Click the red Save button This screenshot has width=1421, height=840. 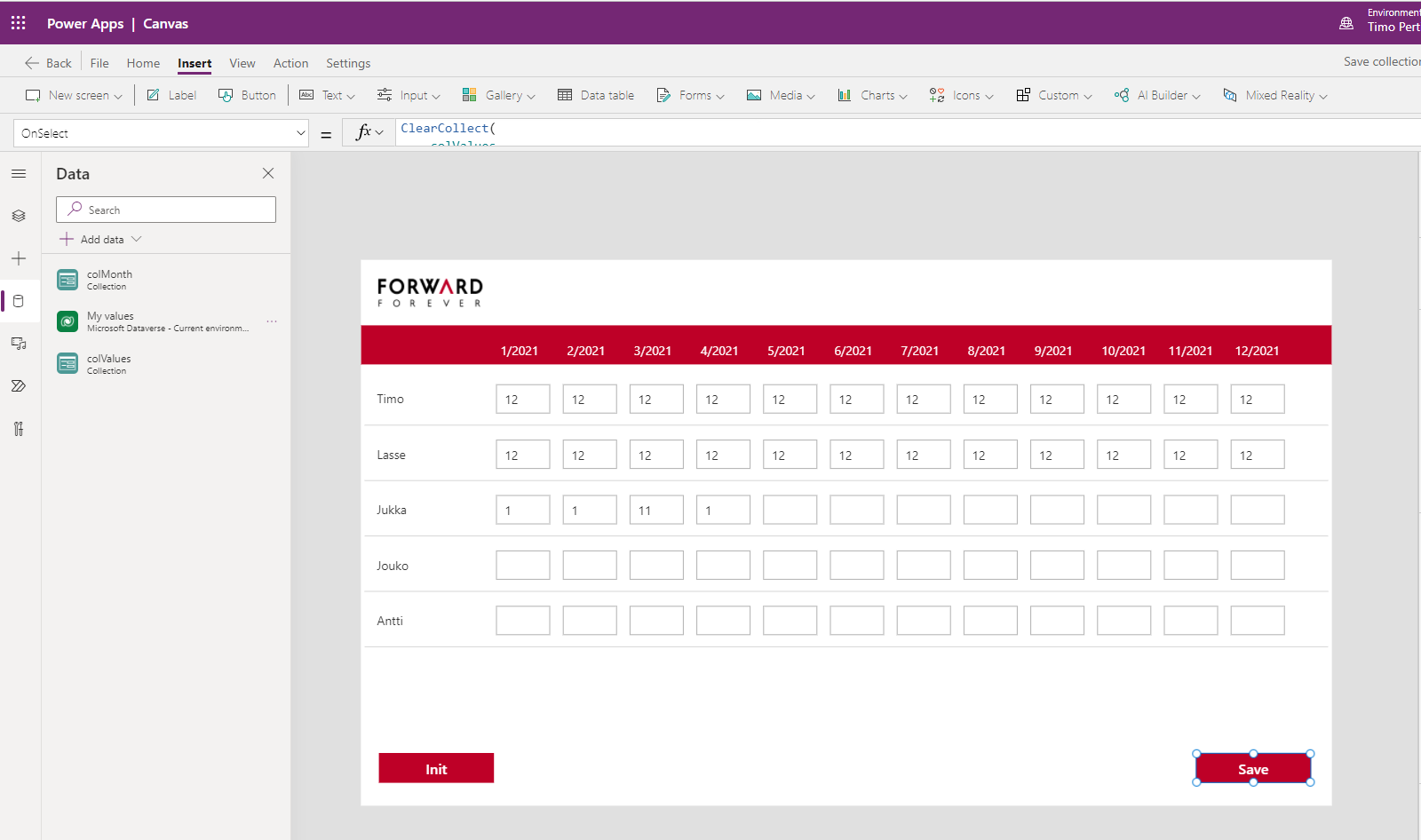[x=1252, y=768]
